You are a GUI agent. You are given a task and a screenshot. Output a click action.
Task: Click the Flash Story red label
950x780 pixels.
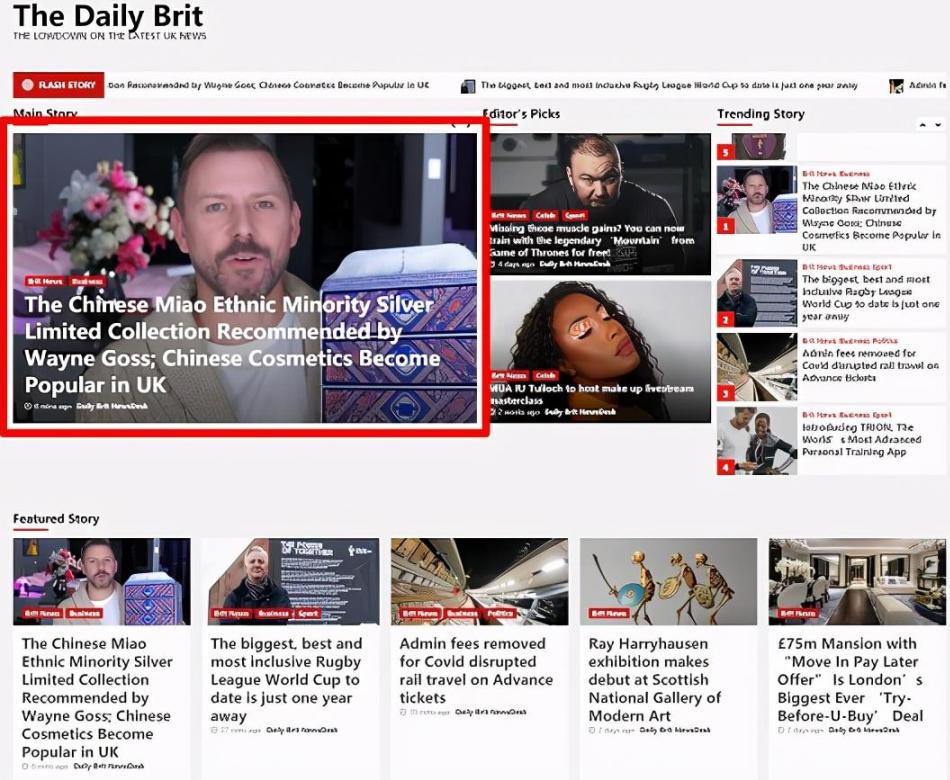point(58,85)
